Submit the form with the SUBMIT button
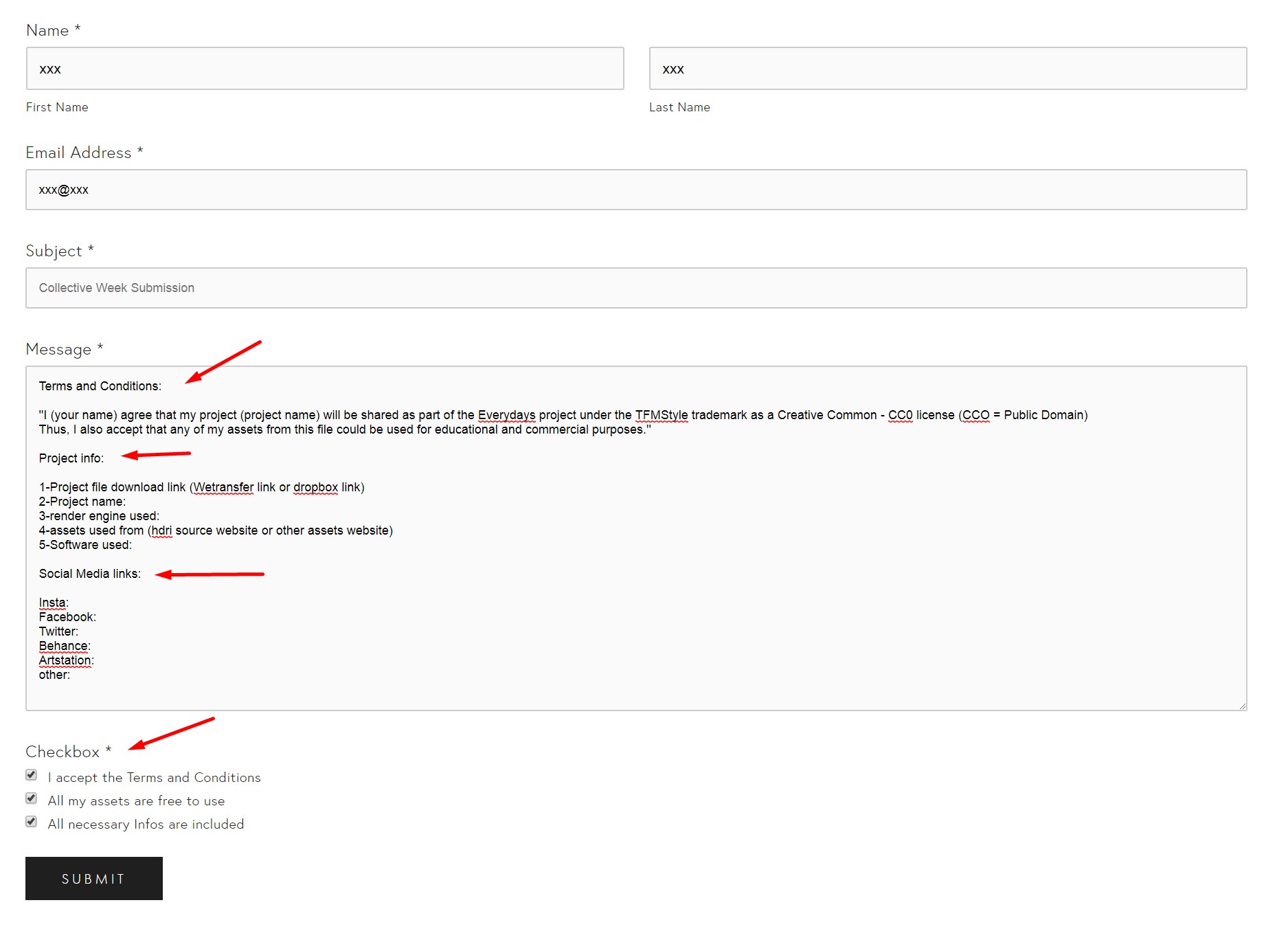Screen dimensions: 1288x929 click(x=94, y=878)
